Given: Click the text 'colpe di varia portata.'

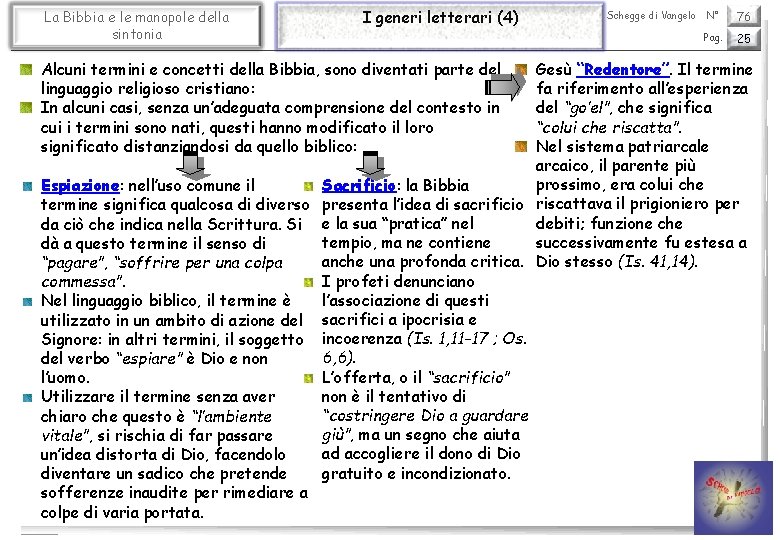Looking at the screenshot, I should pos(122,512).
